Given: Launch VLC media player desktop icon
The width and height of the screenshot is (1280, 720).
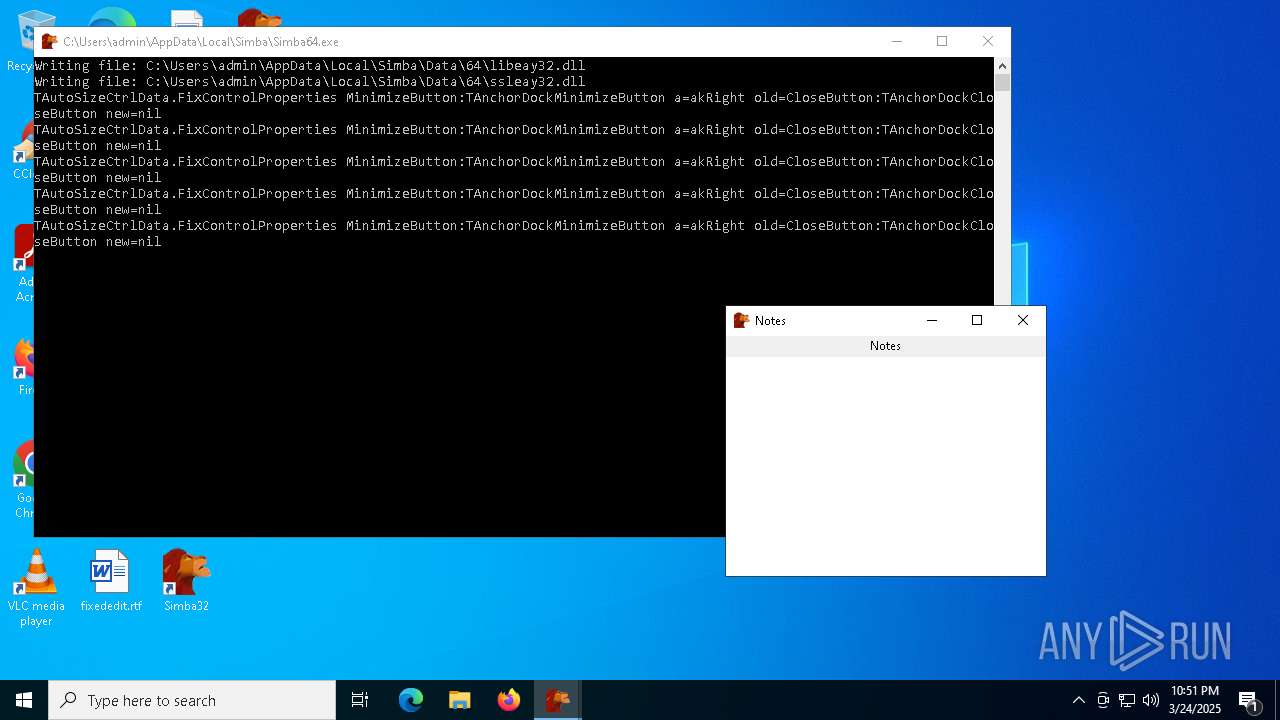Looking at the screenshot, I should (x=36, y=588).
